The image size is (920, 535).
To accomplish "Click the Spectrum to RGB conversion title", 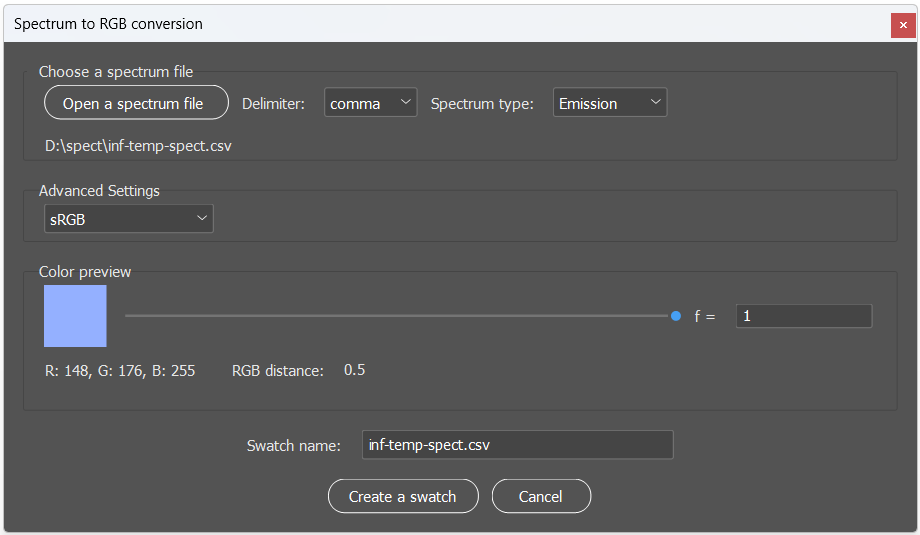I will [109, 24].
